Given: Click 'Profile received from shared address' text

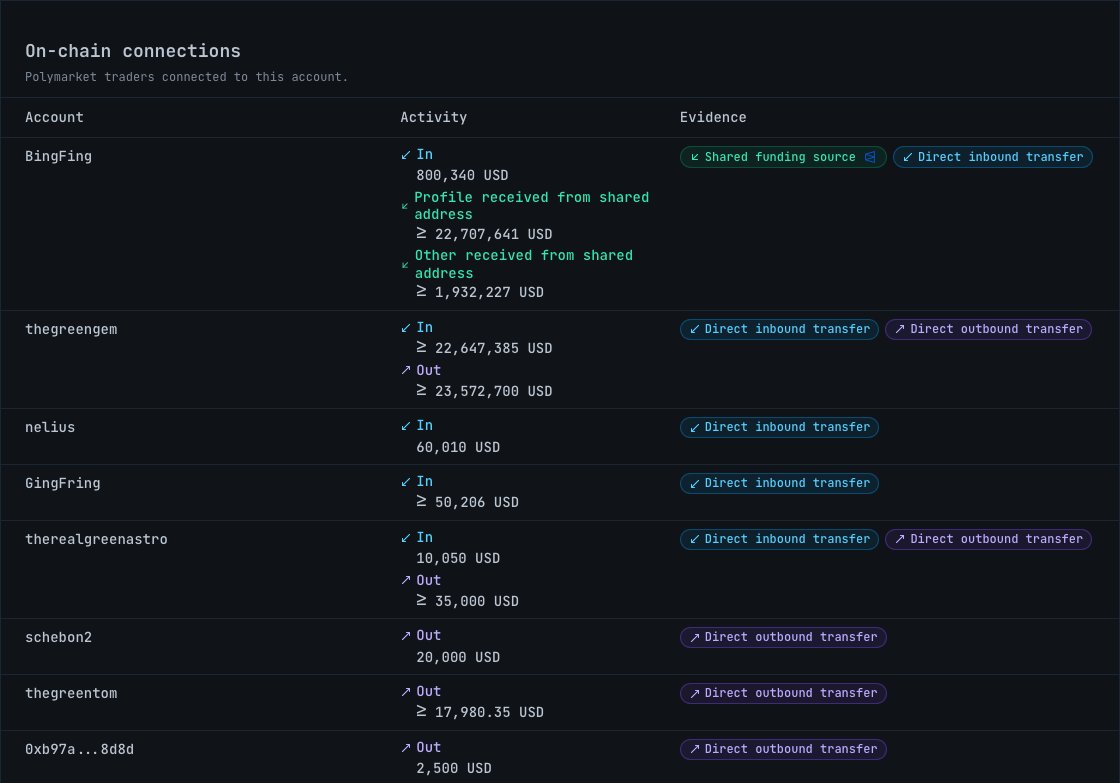Looking at the screenshot, I should (x=531, y=206).
